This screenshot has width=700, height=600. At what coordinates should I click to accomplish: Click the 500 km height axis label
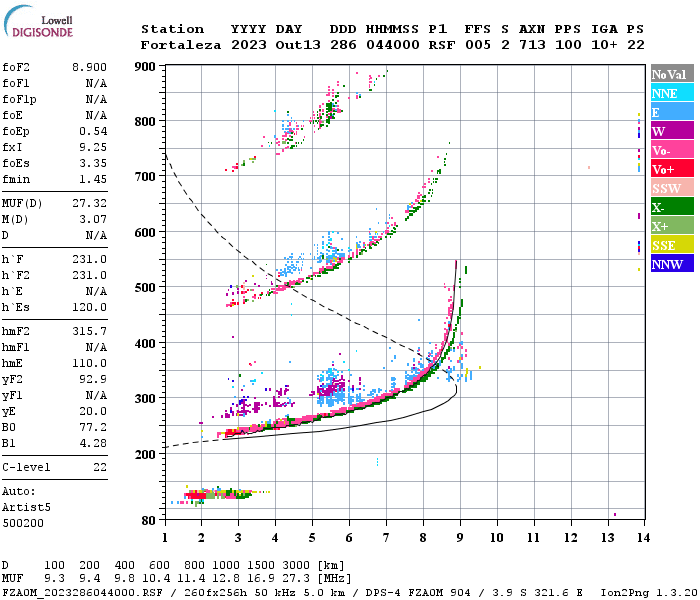[x=145, y=288]
